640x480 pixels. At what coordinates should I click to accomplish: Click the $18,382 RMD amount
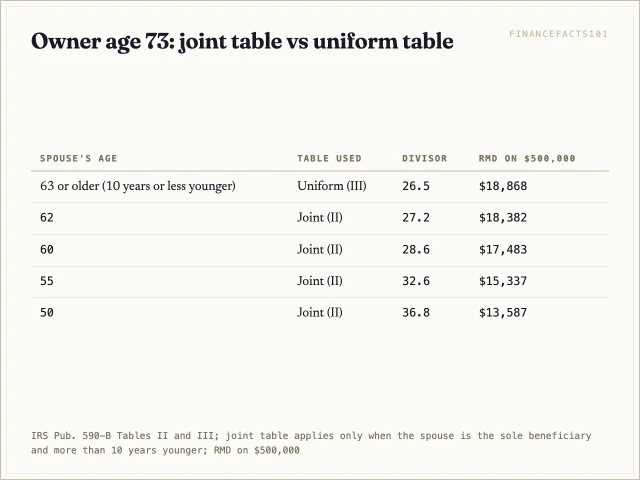coord(503,218)
